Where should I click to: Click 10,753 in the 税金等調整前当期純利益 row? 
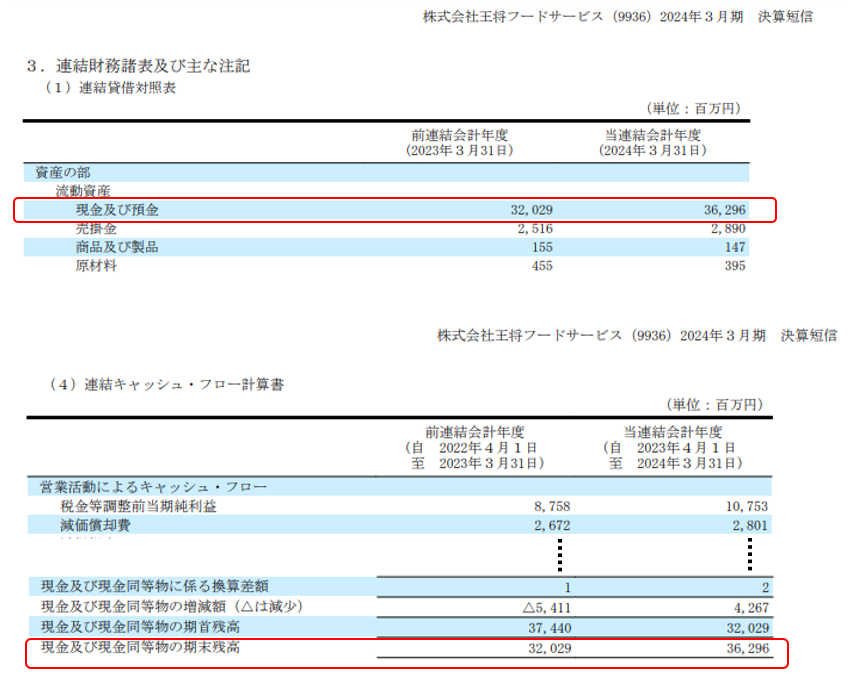click(x=739, y=506)
